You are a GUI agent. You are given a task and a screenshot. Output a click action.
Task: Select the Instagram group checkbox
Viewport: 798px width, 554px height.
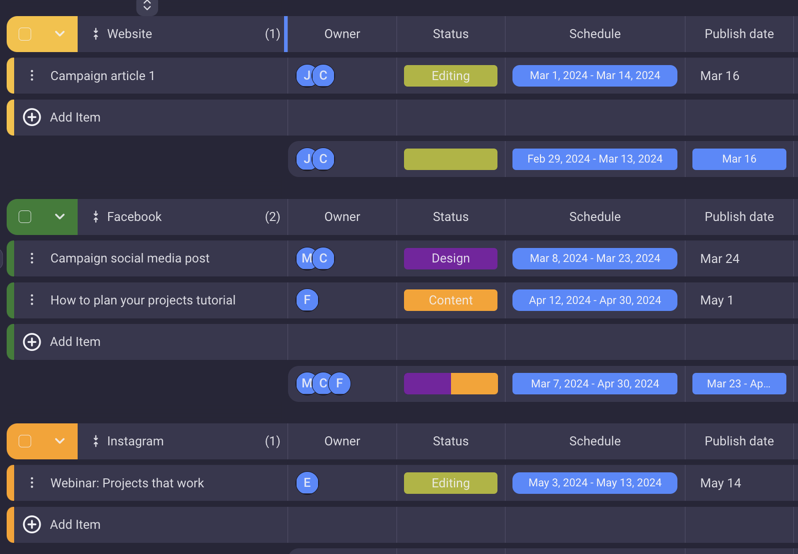click(24, 441)
